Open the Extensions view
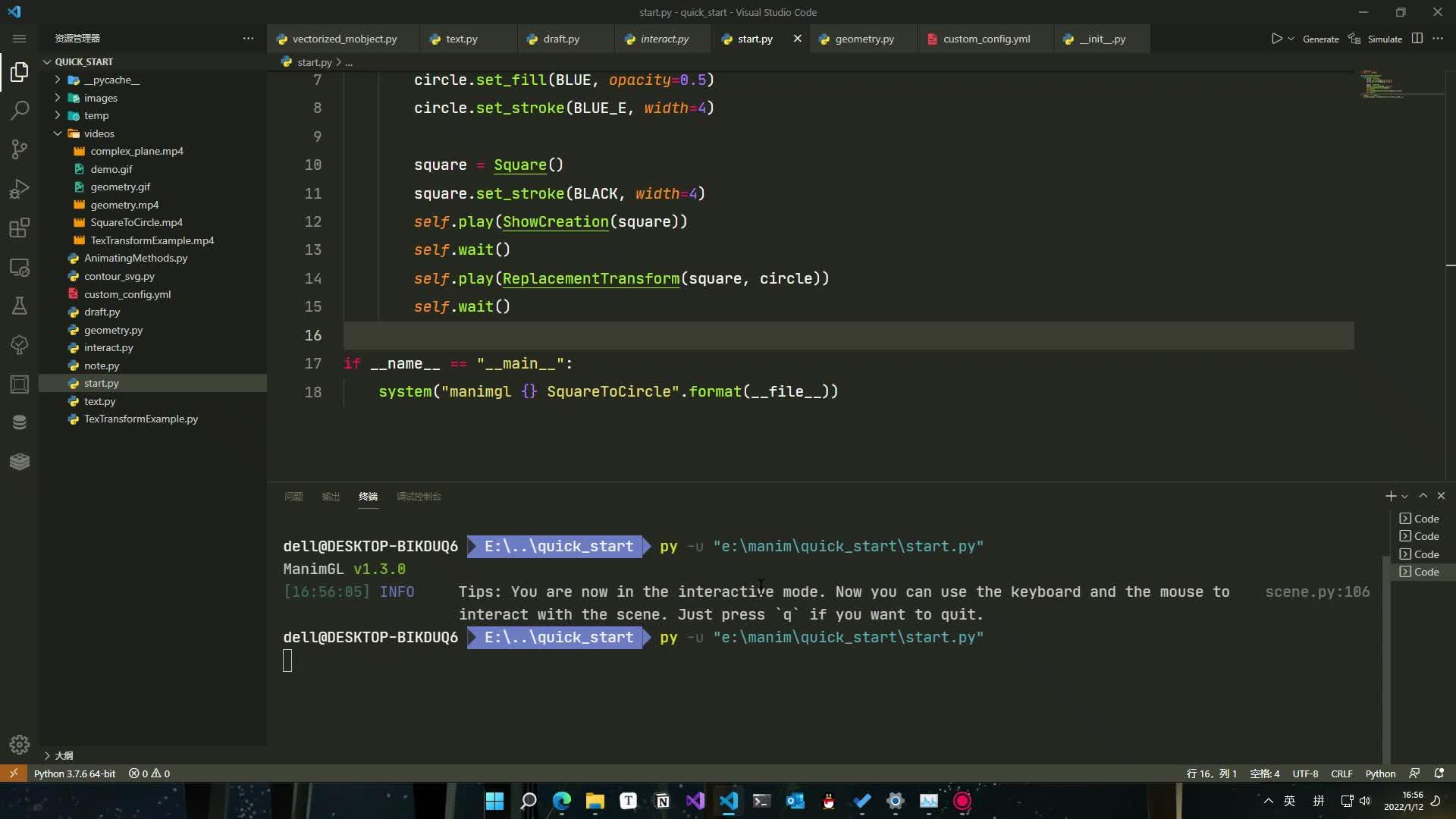 pyautogui.click(x=20, y=227)
